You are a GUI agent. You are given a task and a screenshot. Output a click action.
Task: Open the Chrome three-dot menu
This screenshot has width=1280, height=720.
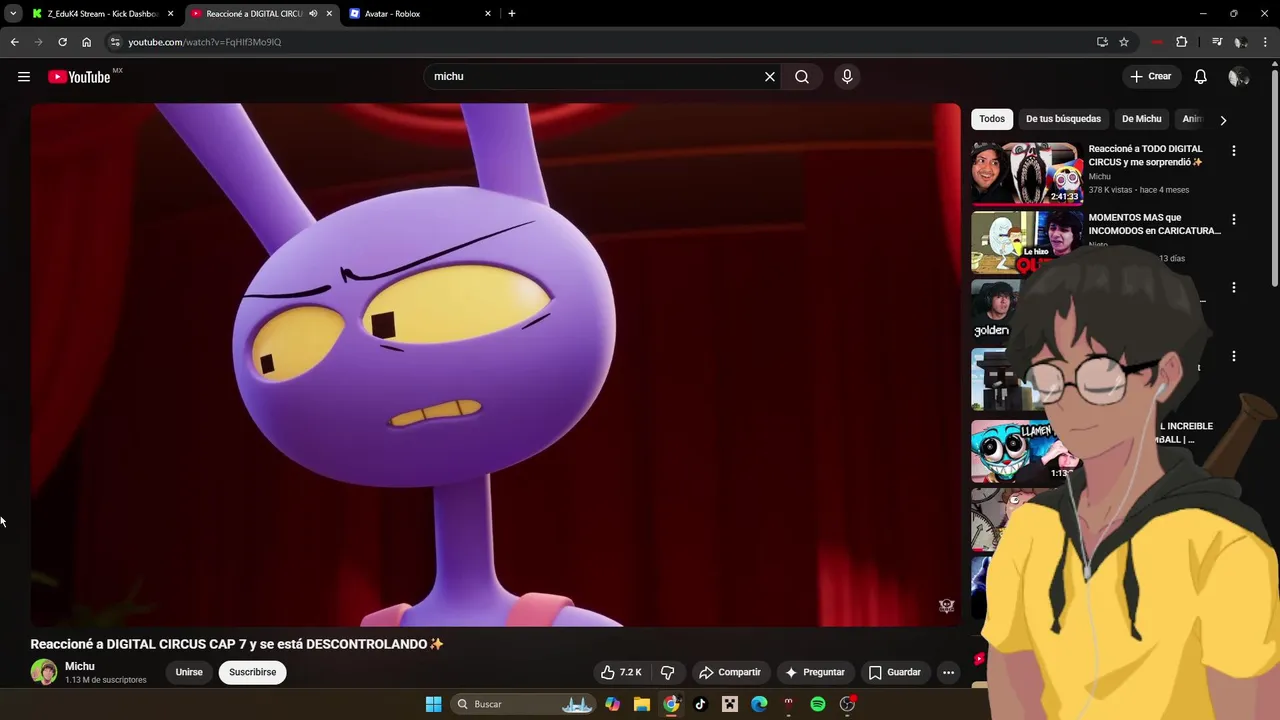point(1265,42)
